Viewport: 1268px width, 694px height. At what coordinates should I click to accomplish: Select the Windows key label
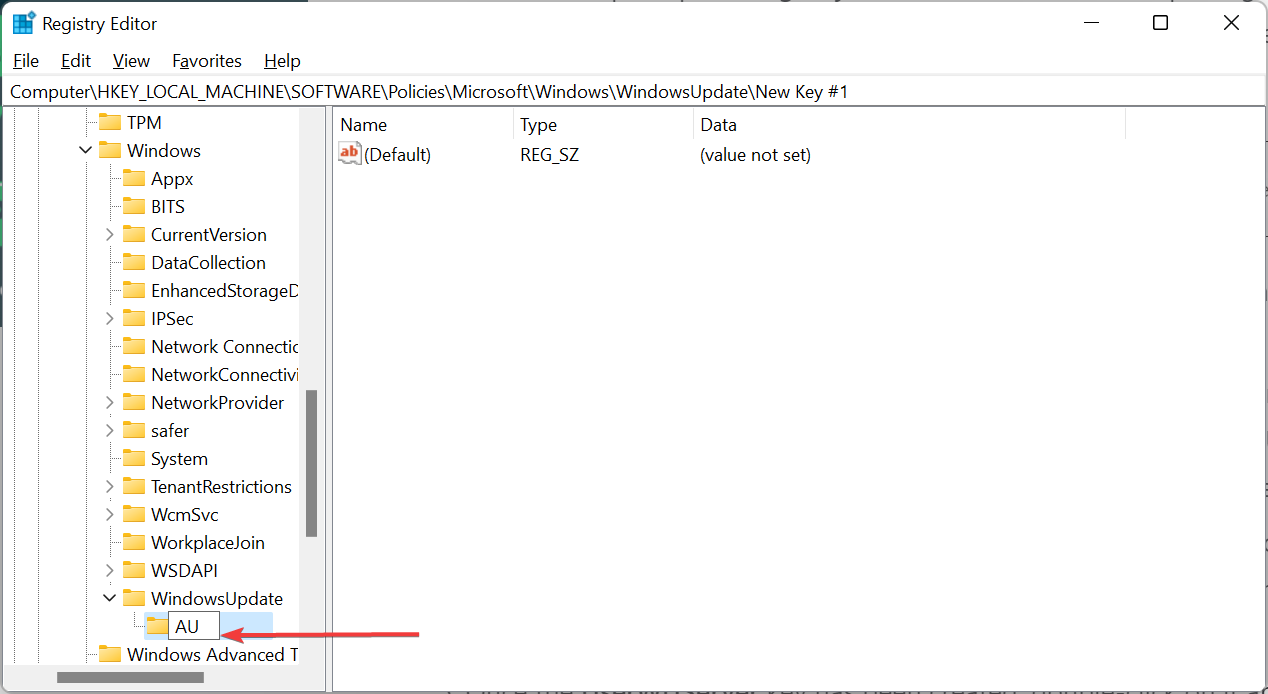coord(164,151)
